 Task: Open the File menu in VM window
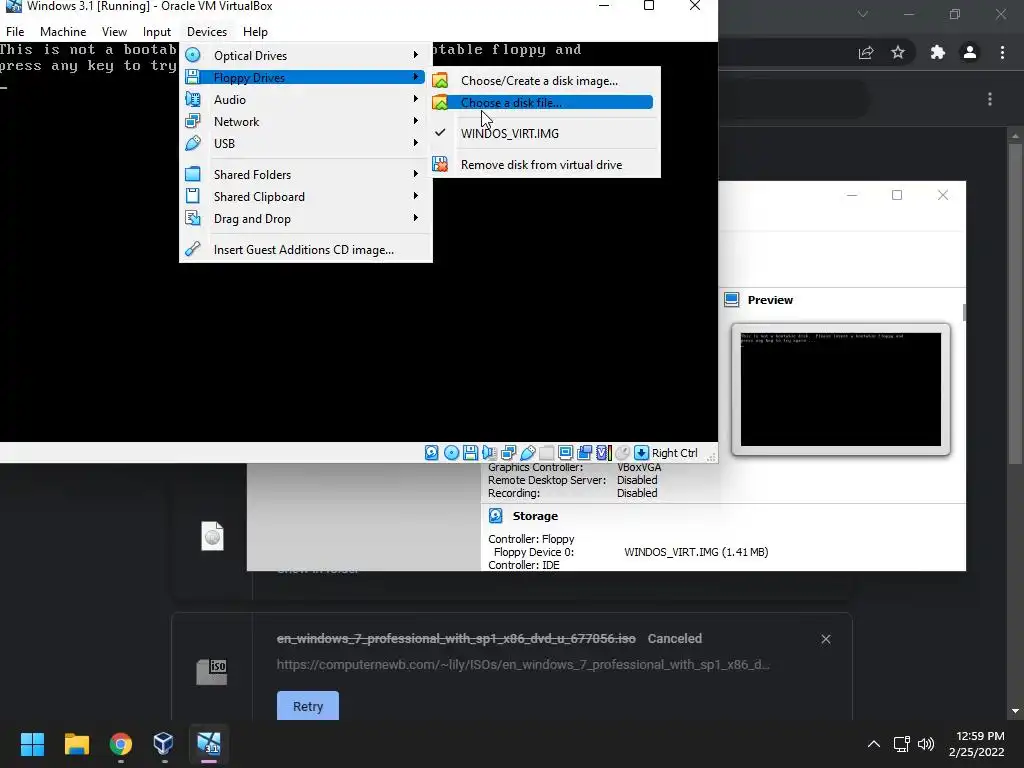(x=15, y=31)
